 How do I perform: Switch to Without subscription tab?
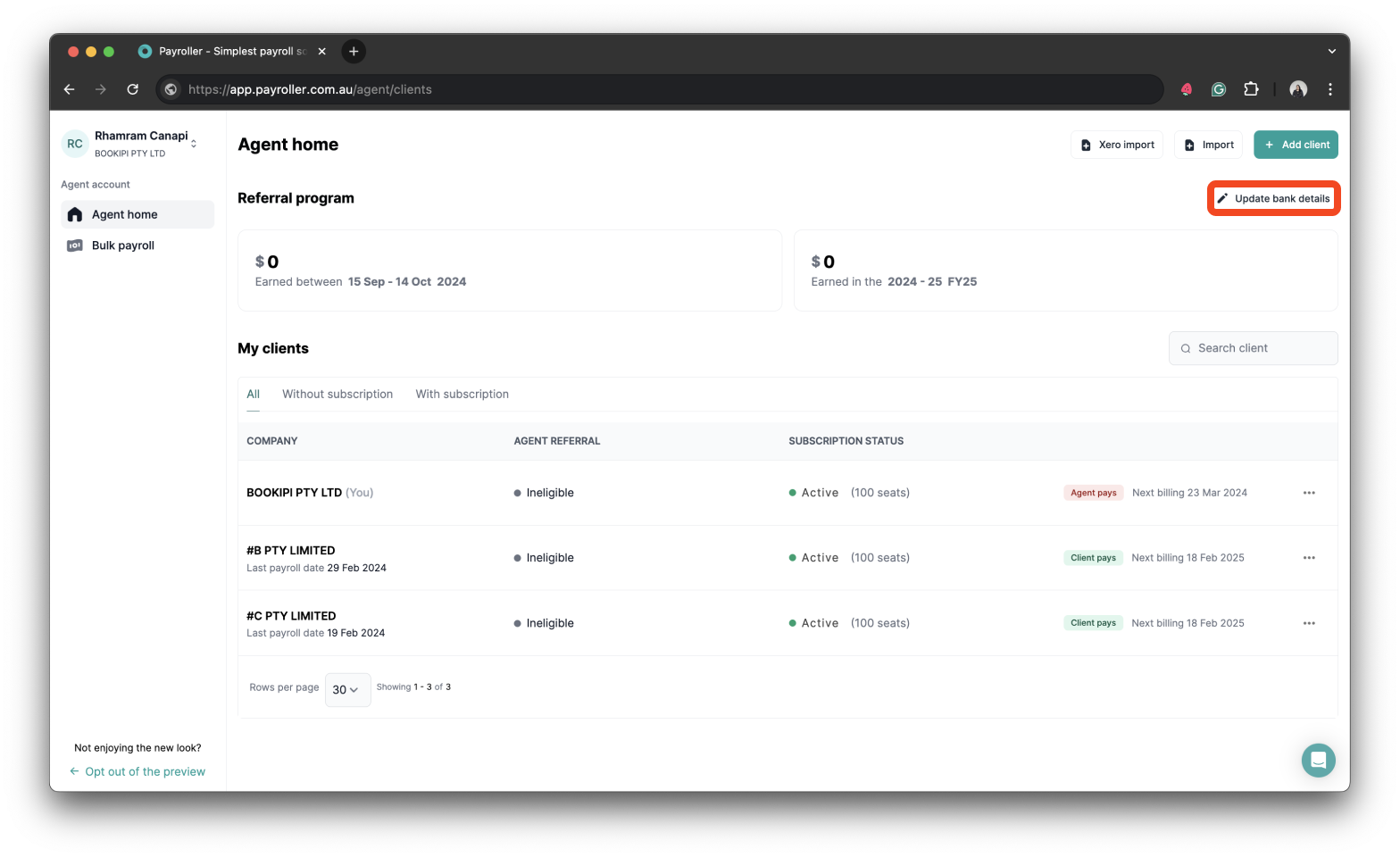337,394
